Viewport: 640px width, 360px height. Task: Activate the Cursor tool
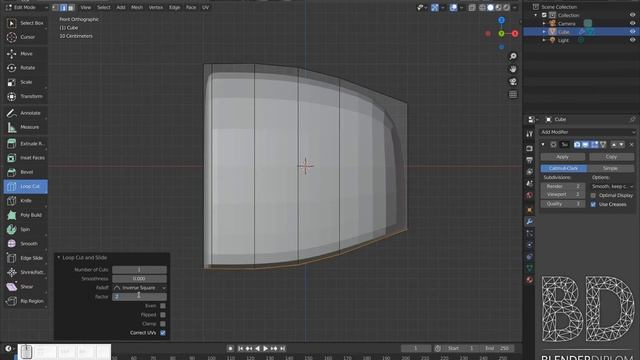click(25, 37)
